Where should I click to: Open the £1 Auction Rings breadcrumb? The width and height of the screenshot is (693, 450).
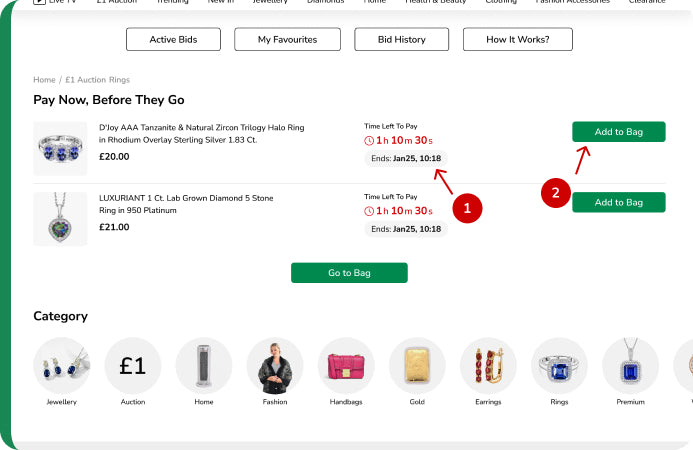pyautogui.click(x=98, y=80)
